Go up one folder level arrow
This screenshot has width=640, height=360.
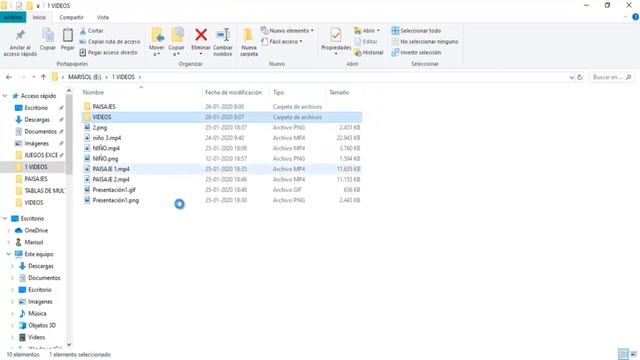tap(43, 77)
